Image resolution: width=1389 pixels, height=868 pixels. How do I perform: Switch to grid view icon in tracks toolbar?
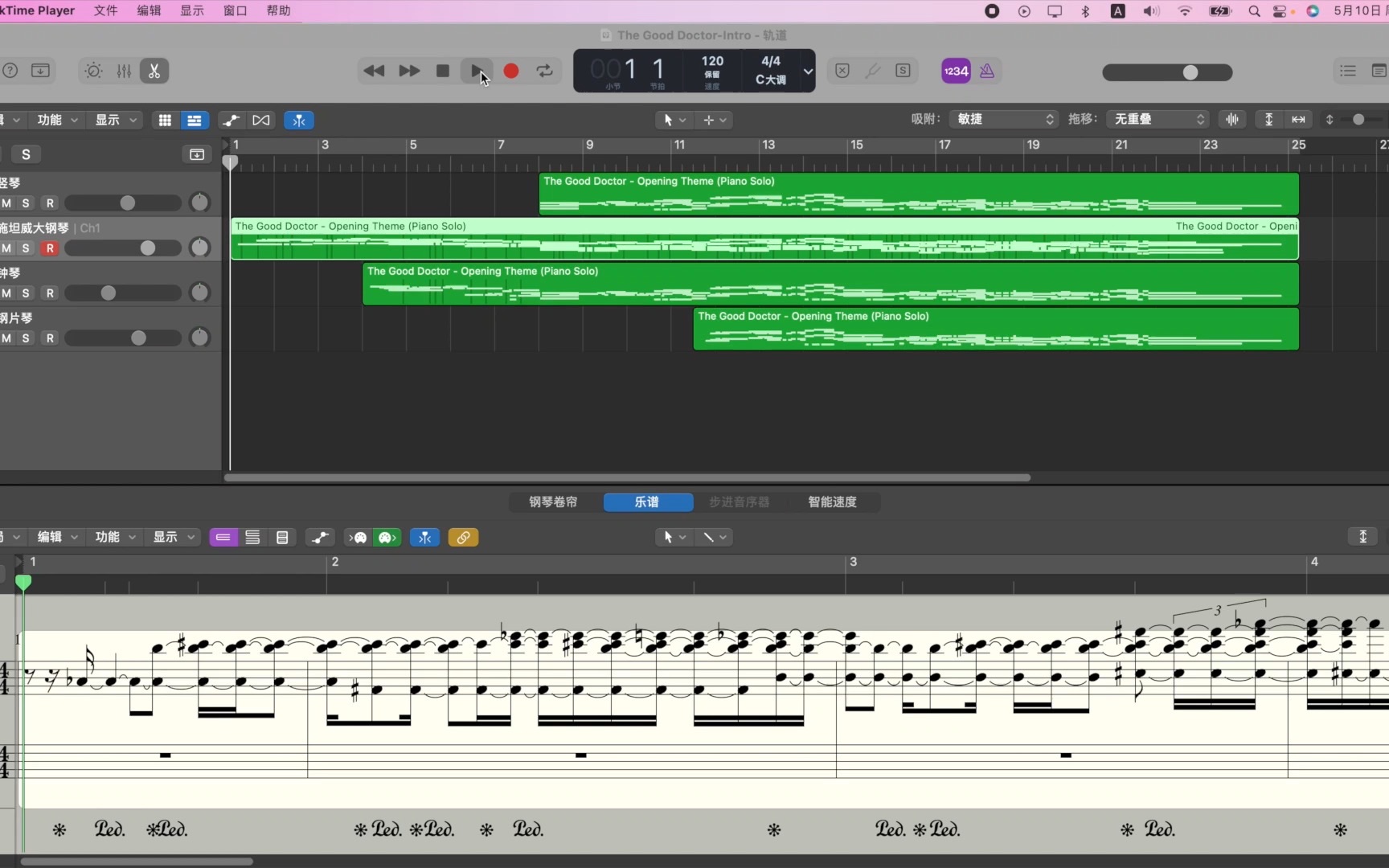165,120
